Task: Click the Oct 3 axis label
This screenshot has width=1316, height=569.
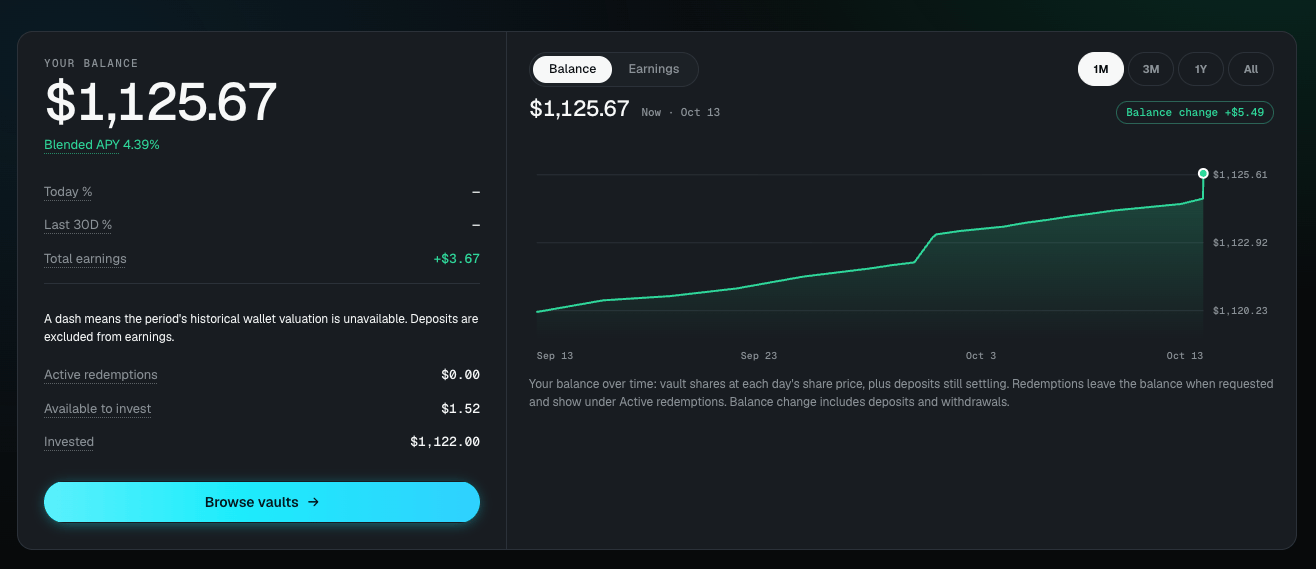Action: point(981,356)
